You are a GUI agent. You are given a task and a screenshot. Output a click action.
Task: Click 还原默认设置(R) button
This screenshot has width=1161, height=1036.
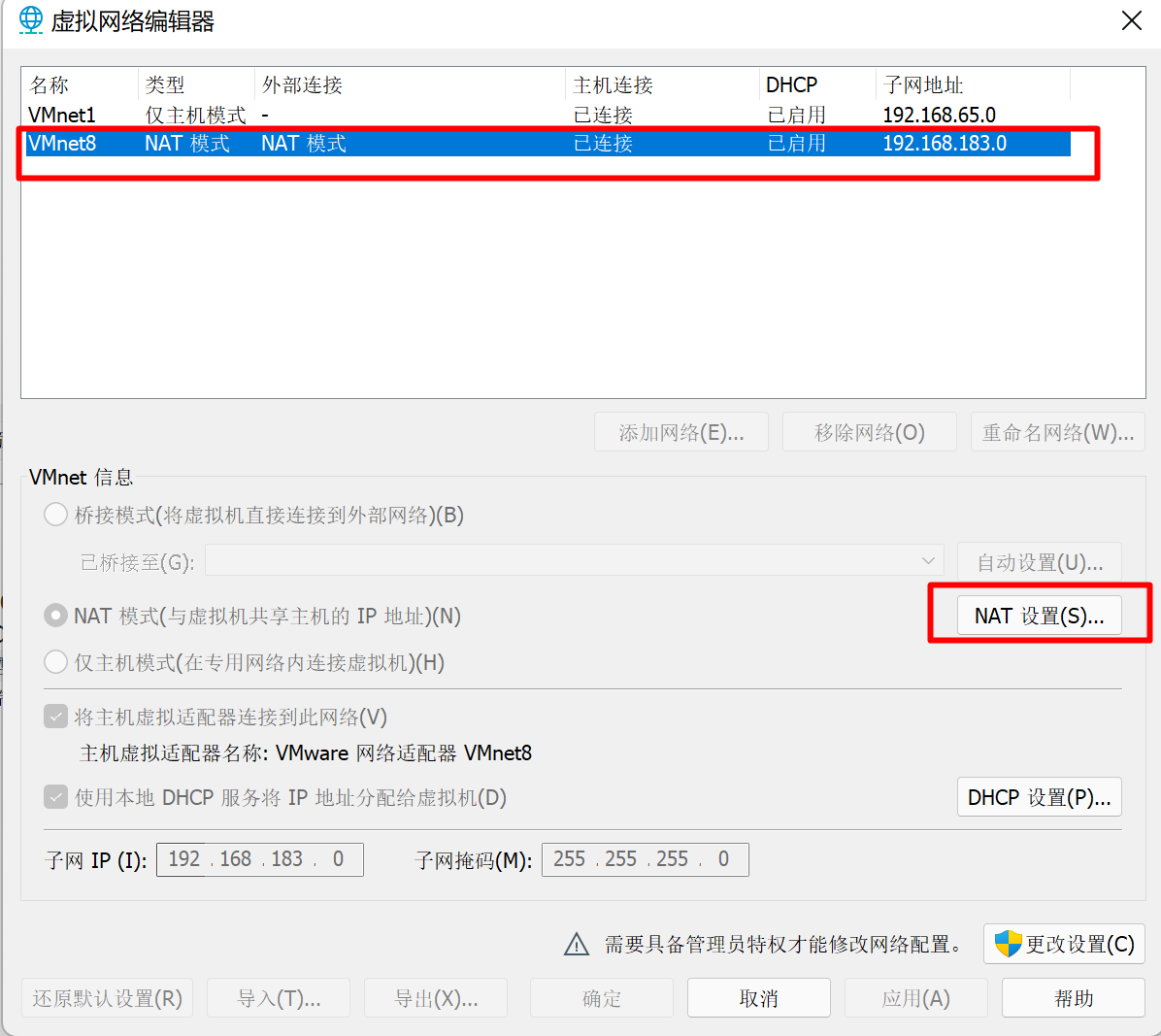(x=108, y=998)
